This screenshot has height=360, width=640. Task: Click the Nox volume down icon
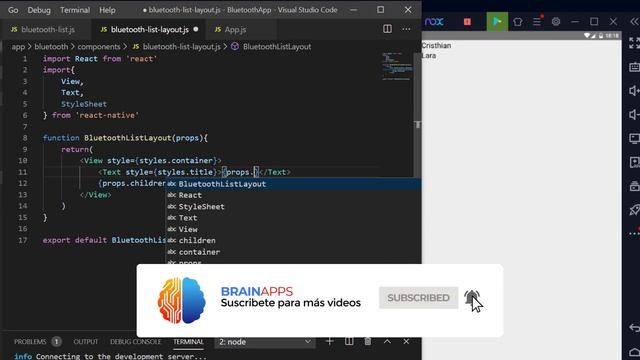point(634,115)
